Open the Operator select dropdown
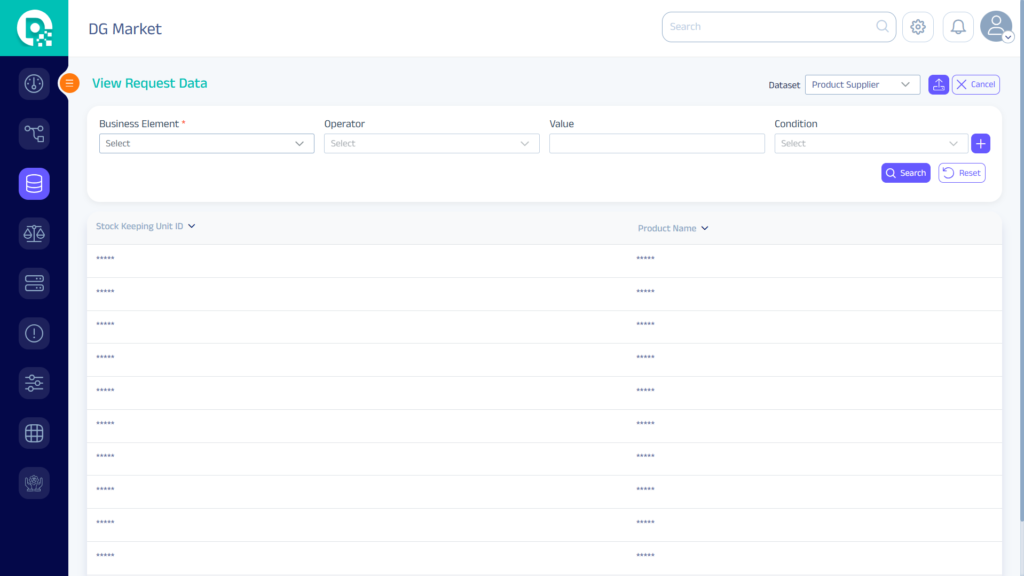Image resolution: width=1024 pixels, height=576 pixels. pos(431,144)
